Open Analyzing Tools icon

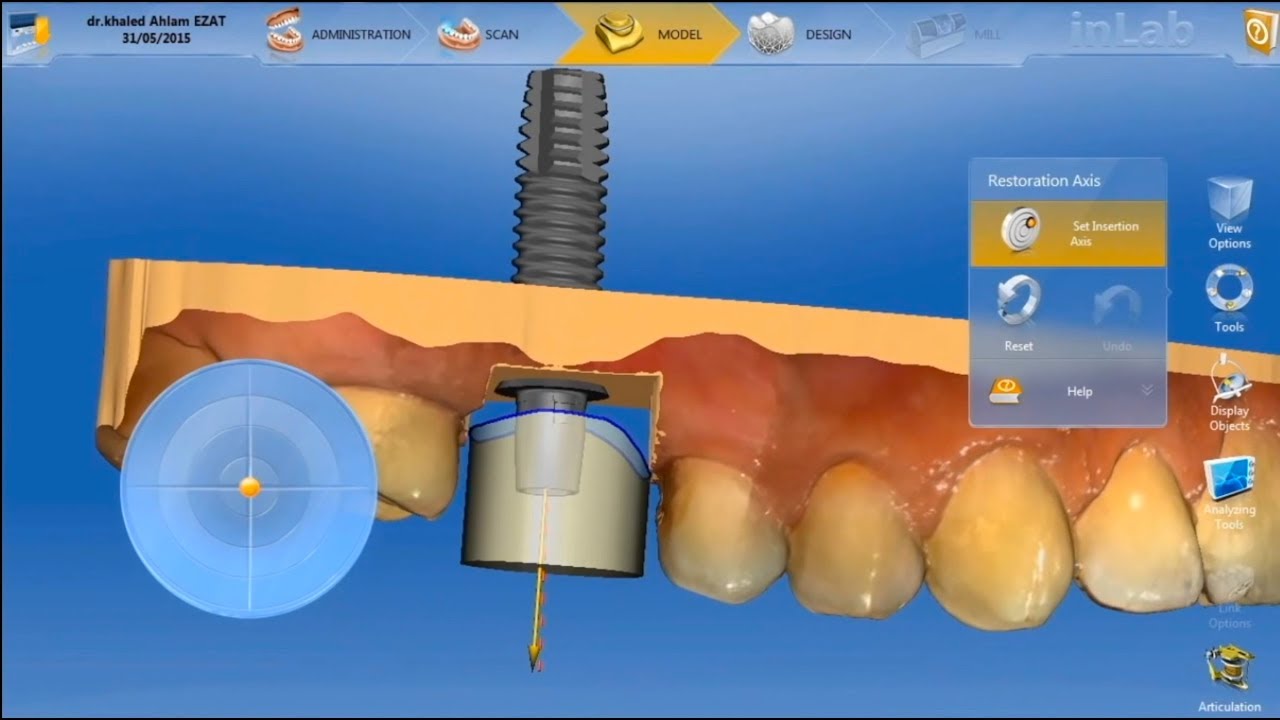click(1229, 478)
